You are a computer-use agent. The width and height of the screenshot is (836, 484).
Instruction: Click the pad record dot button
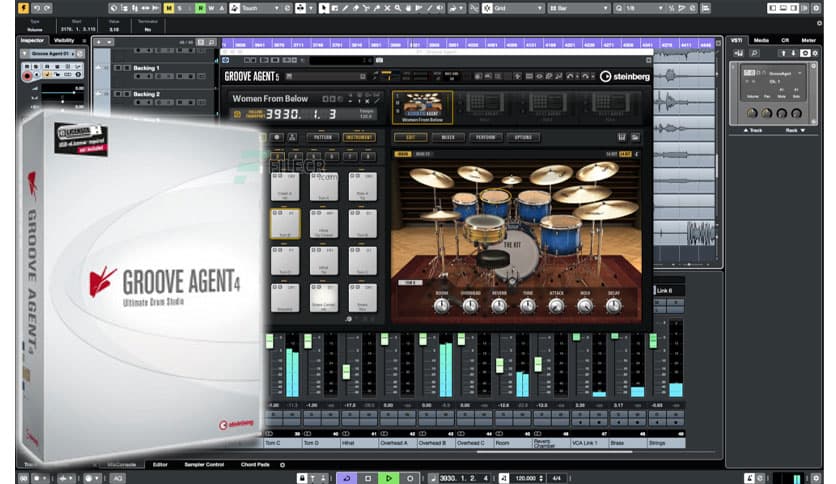click(276, 137)
